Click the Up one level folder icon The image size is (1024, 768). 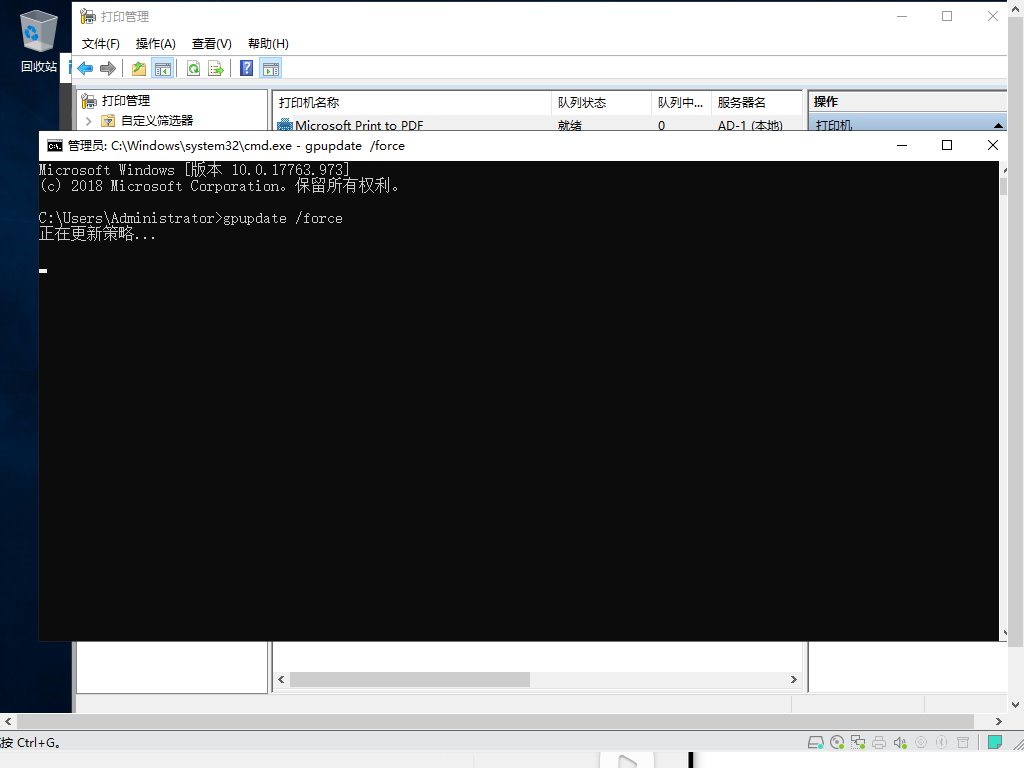pyautogui.click(x=139, y=69)
